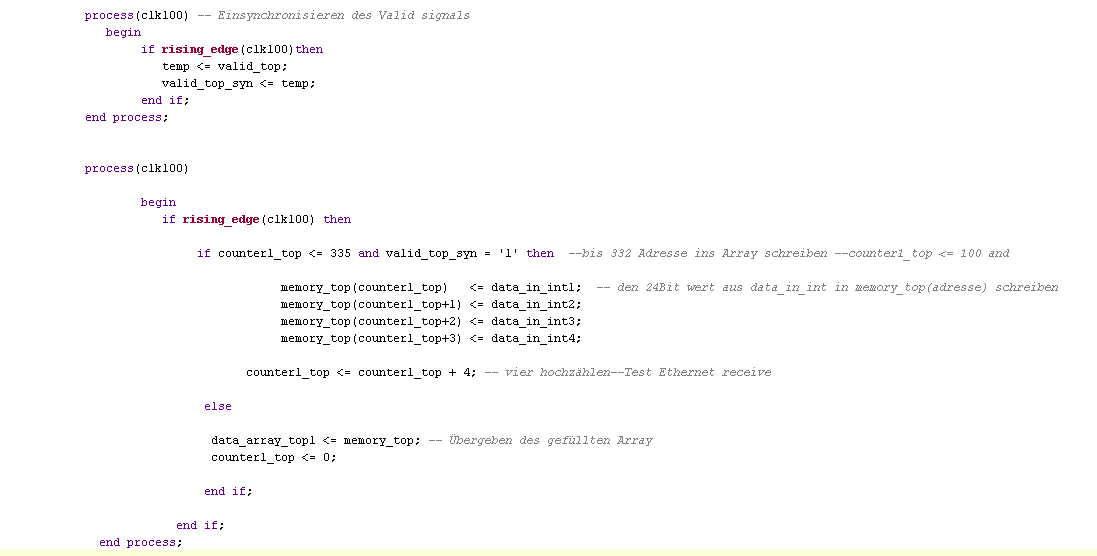Click line 'memory_top(counter1_top+1) <= data_in_int2;'
Image resolution: width=1097 pixels, height=556 pixels.
431,304
